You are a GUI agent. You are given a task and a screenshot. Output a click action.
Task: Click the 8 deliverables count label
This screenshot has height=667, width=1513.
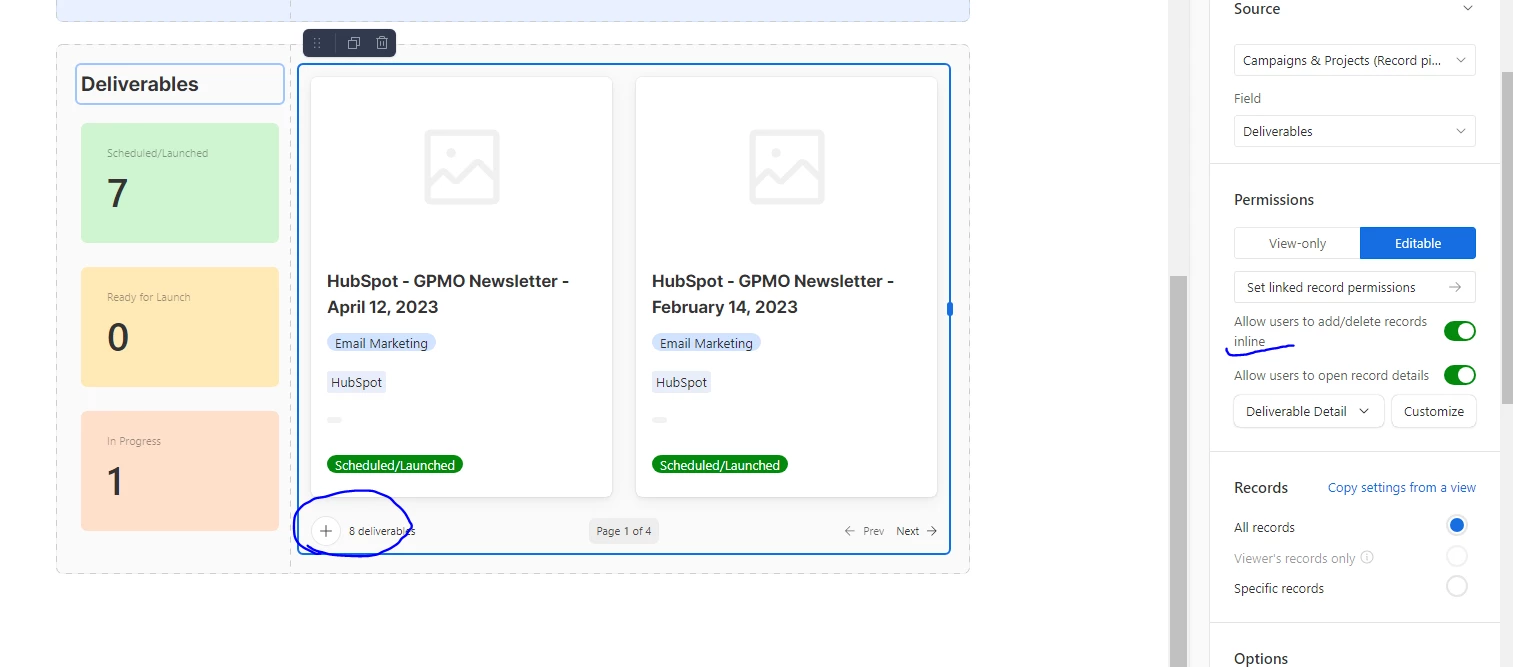(382, 531)
